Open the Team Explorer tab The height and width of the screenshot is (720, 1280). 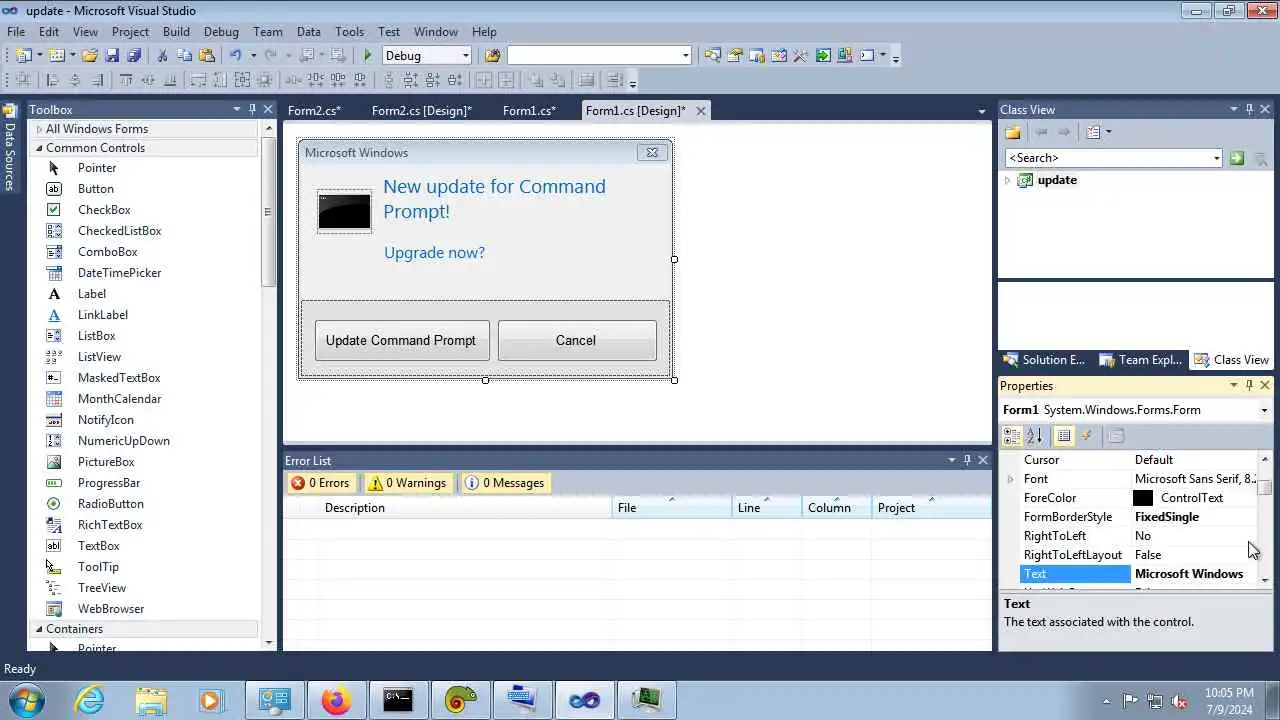[1140, 360]
